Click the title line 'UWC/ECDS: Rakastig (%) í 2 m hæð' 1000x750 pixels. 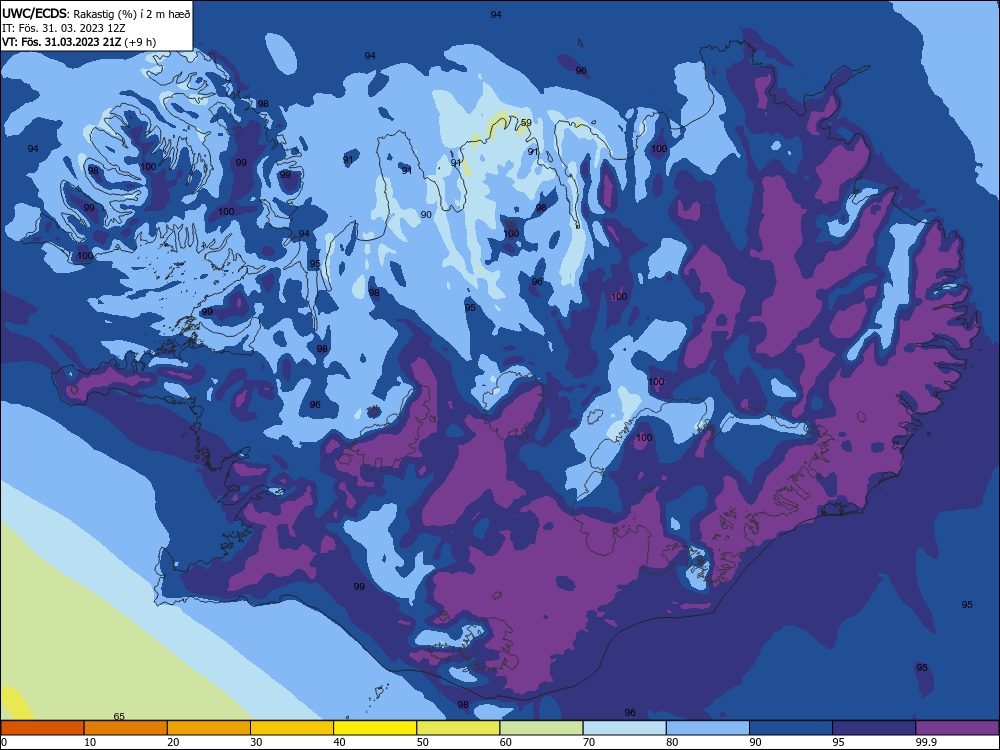[96, 14]
